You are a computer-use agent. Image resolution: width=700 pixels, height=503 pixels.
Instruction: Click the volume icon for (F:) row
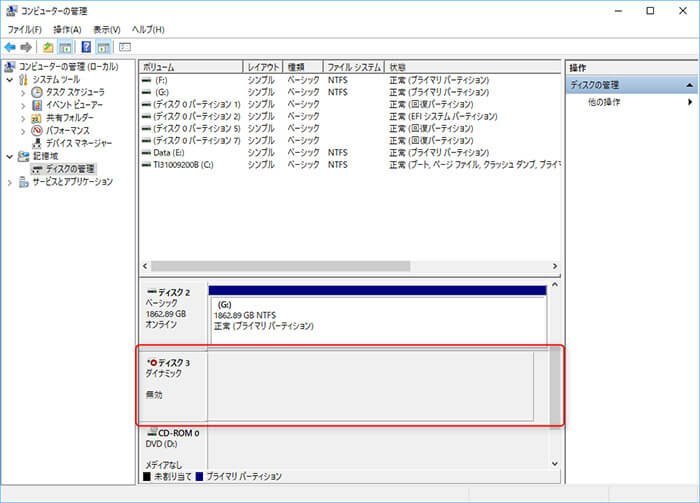click(146, 80)
